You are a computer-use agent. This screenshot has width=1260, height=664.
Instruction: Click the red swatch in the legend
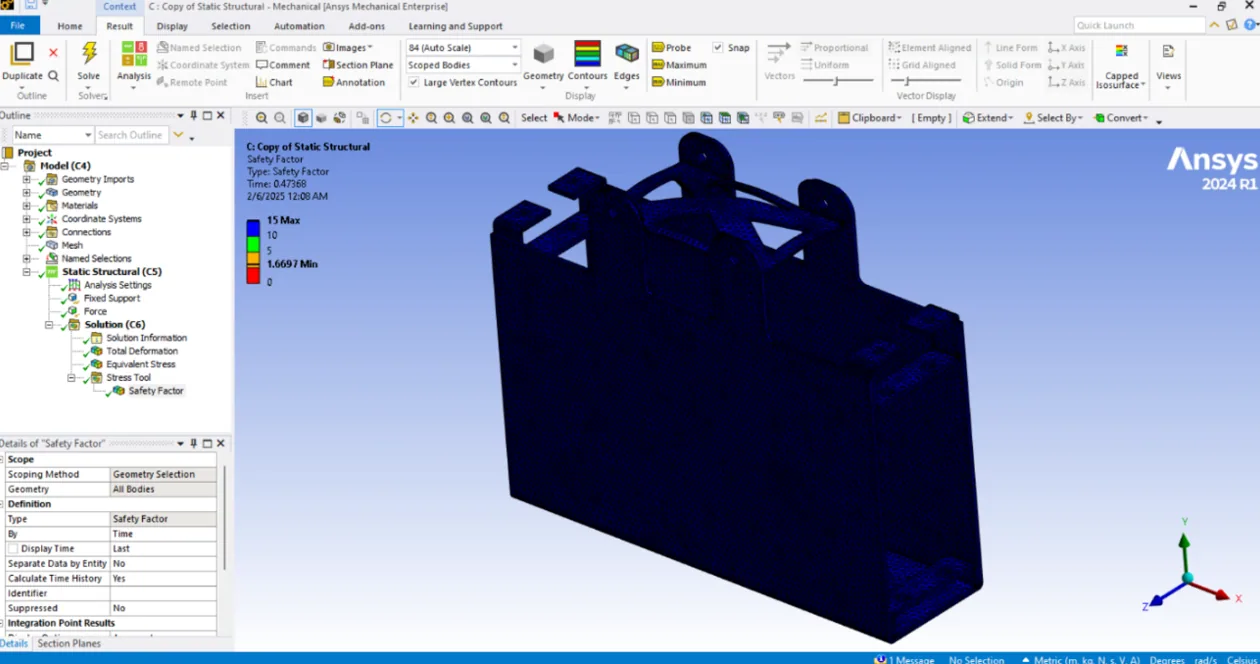pos(253,276)
